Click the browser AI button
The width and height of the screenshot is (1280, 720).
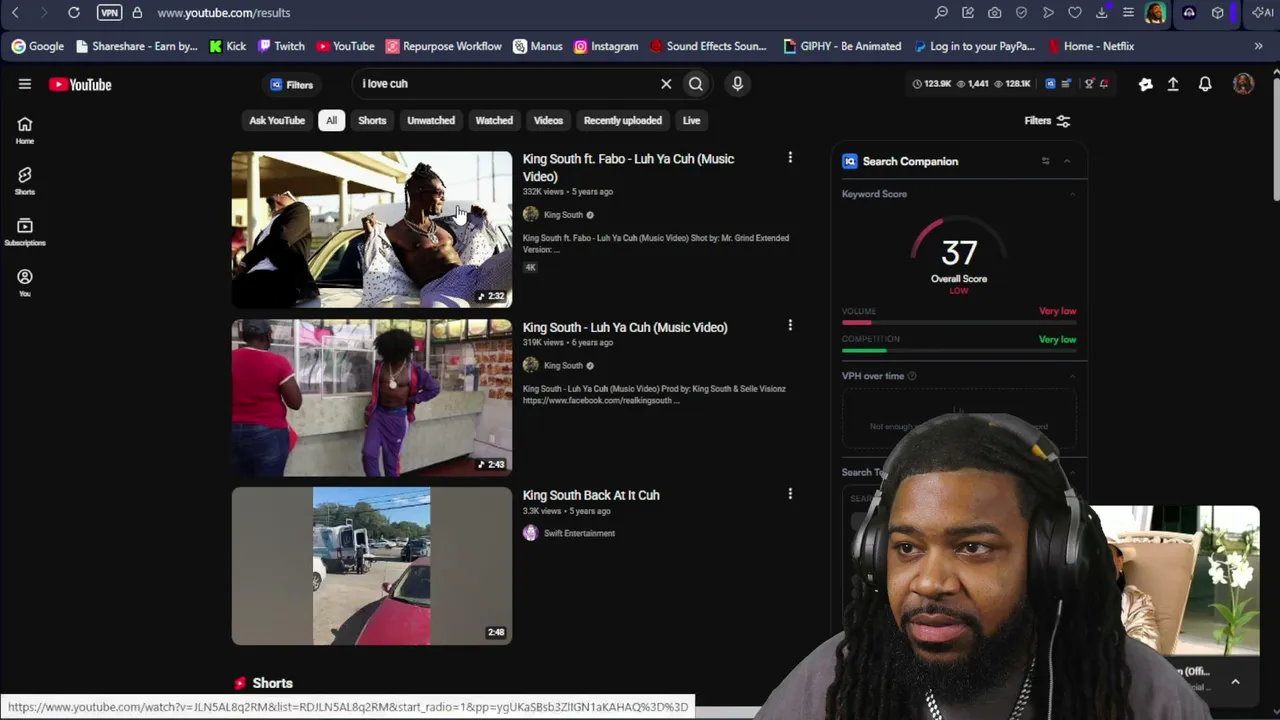[x=1263, y=13]
